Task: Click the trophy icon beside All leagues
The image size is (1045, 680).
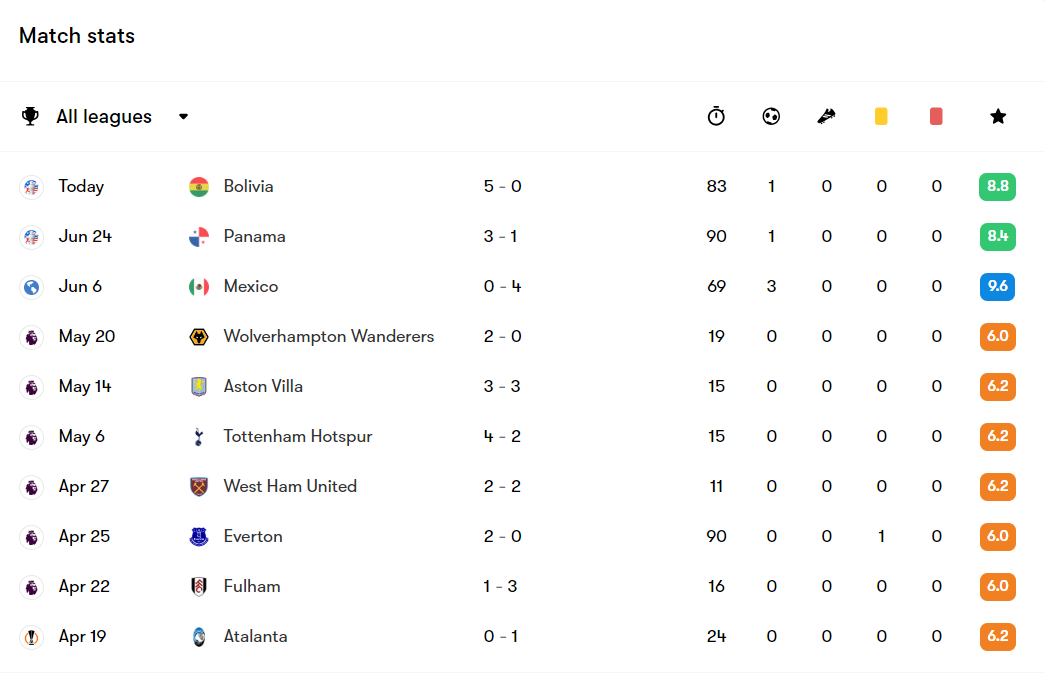Action: [x=31, y=117]
